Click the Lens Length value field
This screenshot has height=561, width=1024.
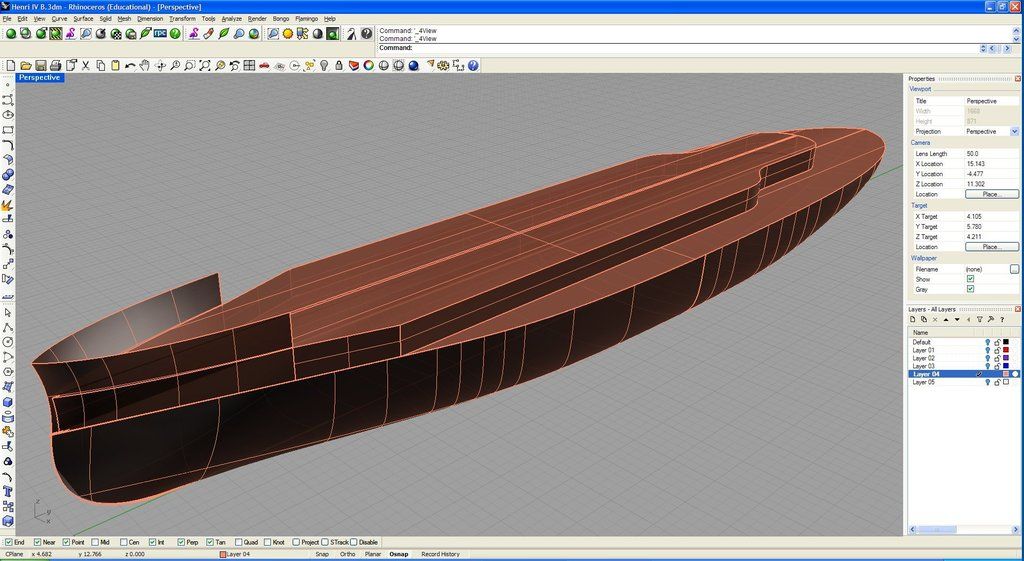[x=991, y=153]
